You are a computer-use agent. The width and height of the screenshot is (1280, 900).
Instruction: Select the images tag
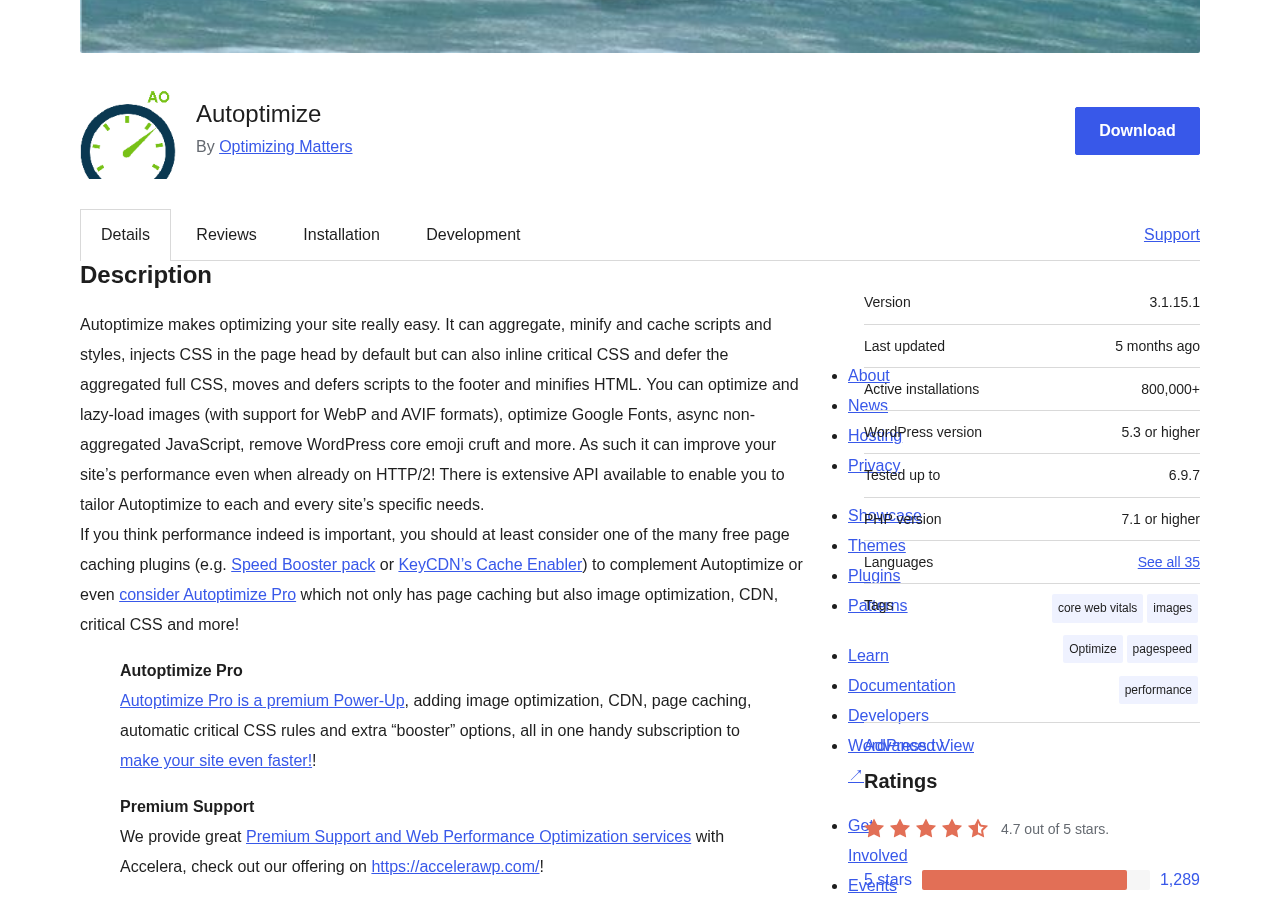tap(1172, 608)
